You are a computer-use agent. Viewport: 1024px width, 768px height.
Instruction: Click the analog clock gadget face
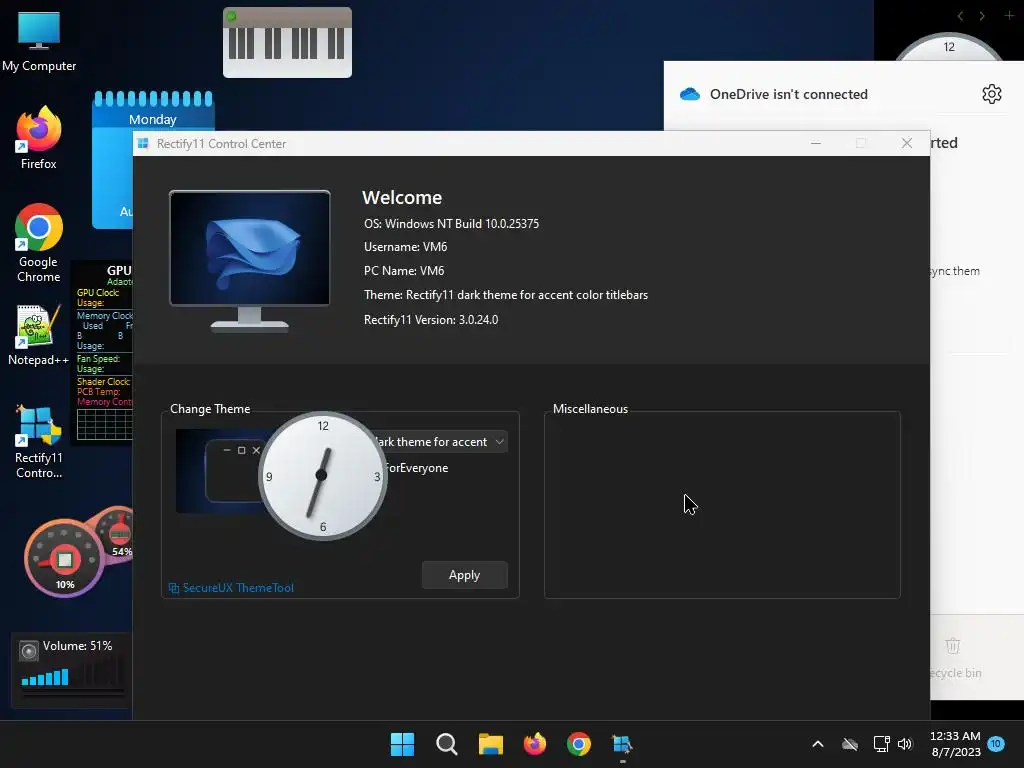pyautogui.click(x=323, y=475)
